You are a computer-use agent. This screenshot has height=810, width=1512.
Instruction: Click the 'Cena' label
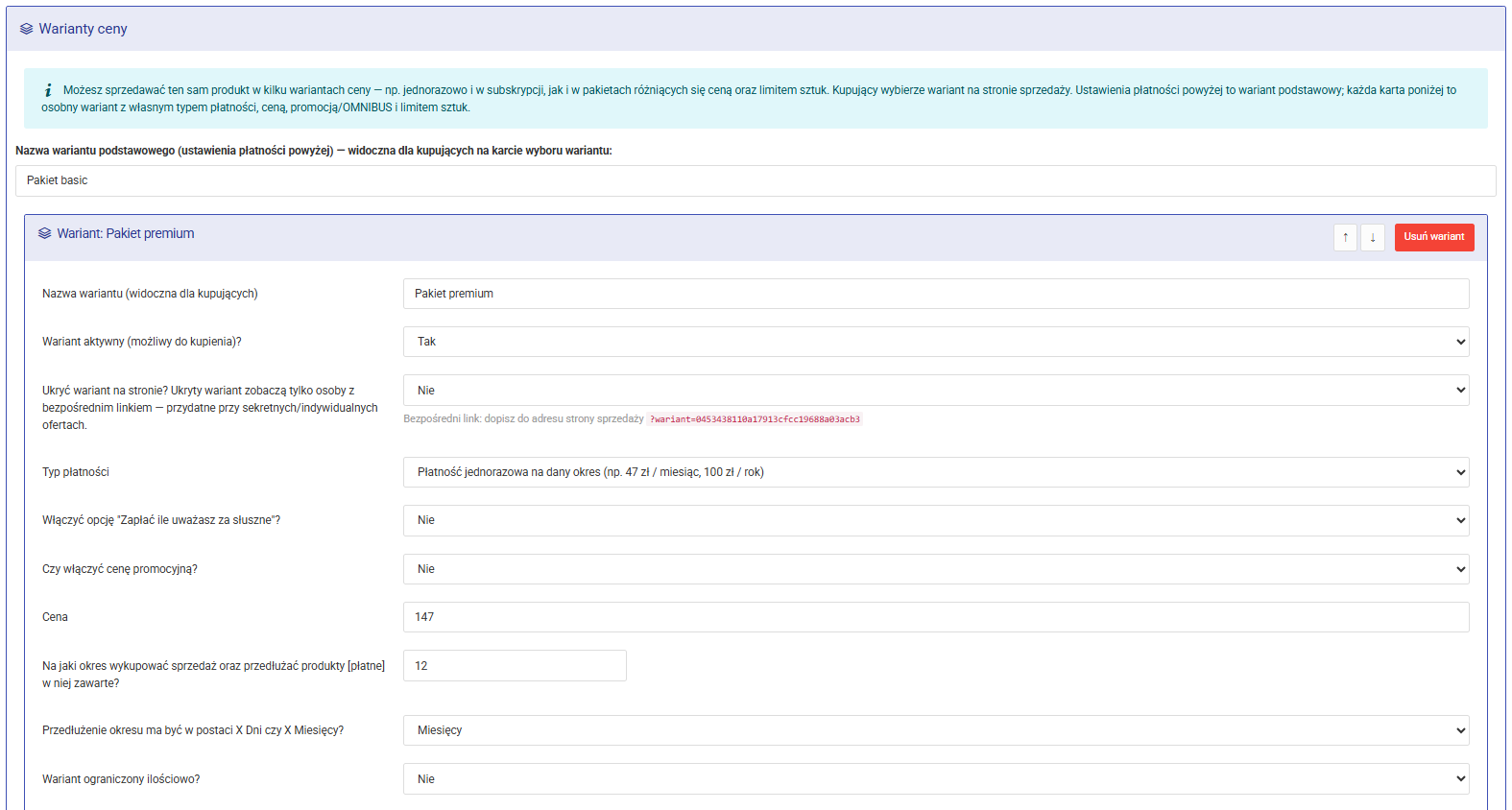(x=55, y=617)
